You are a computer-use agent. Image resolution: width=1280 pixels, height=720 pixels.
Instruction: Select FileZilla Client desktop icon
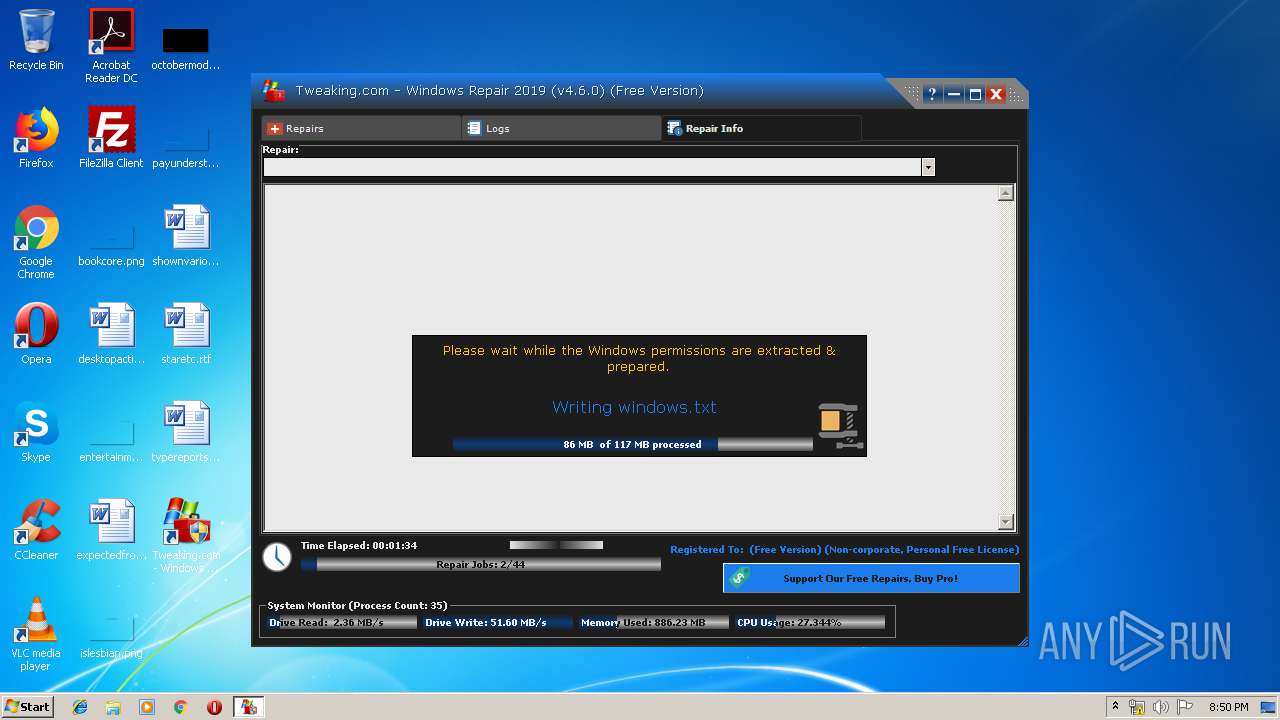(x=111, y=138)
